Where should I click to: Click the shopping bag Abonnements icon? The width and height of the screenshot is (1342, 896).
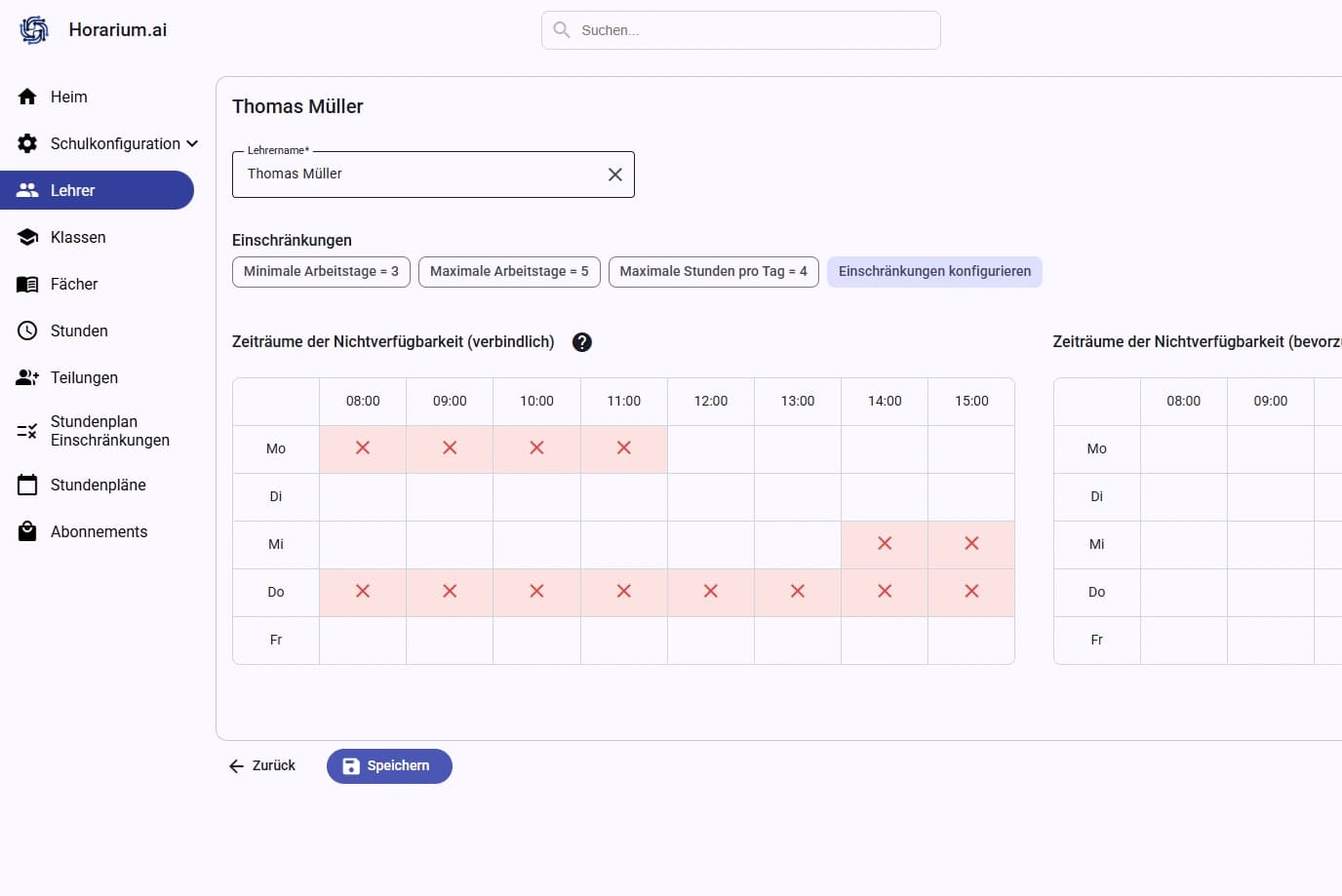[27, 531]
